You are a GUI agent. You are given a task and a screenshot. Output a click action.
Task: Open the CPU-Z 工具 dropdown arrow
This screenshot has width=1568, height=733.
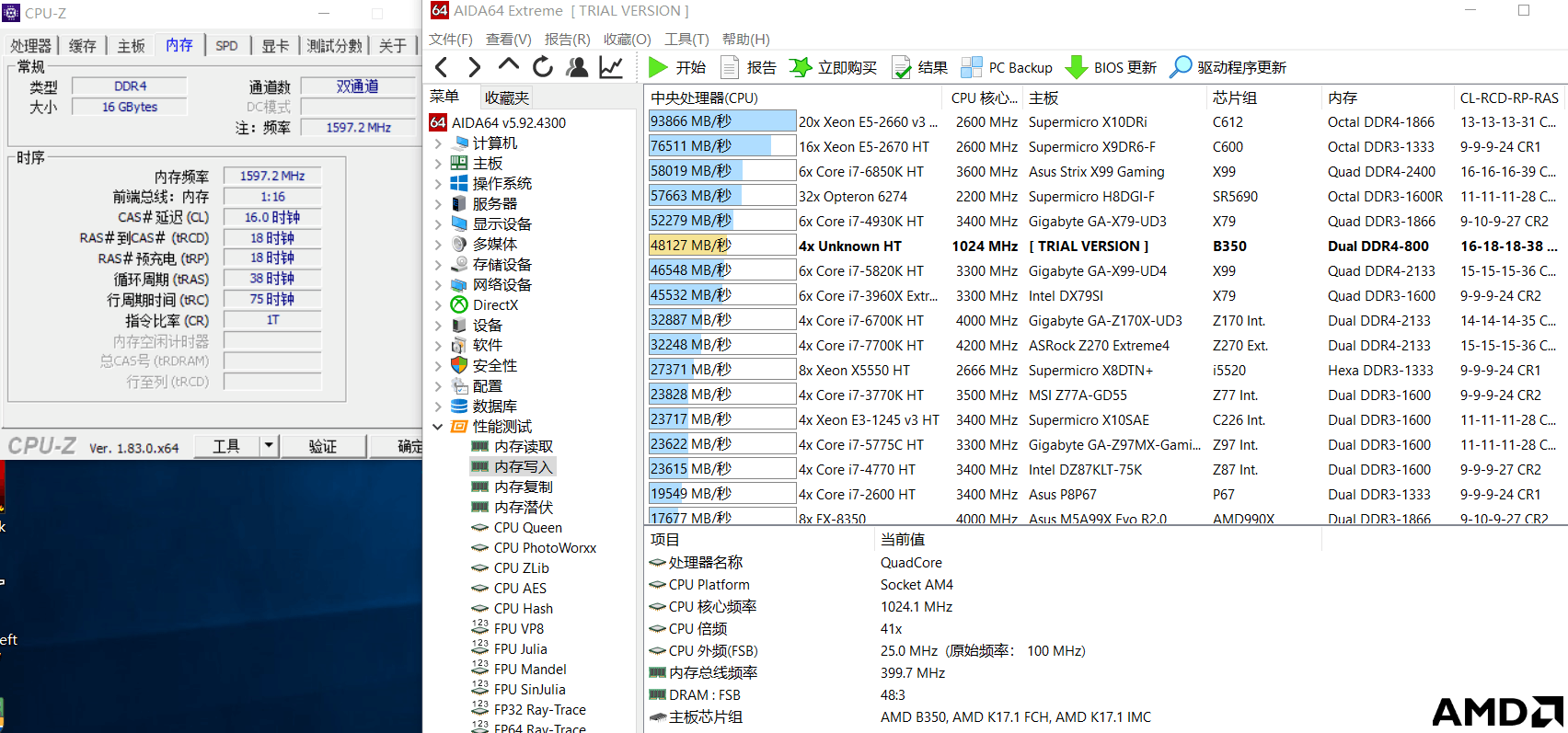click(x=269, y=446)
